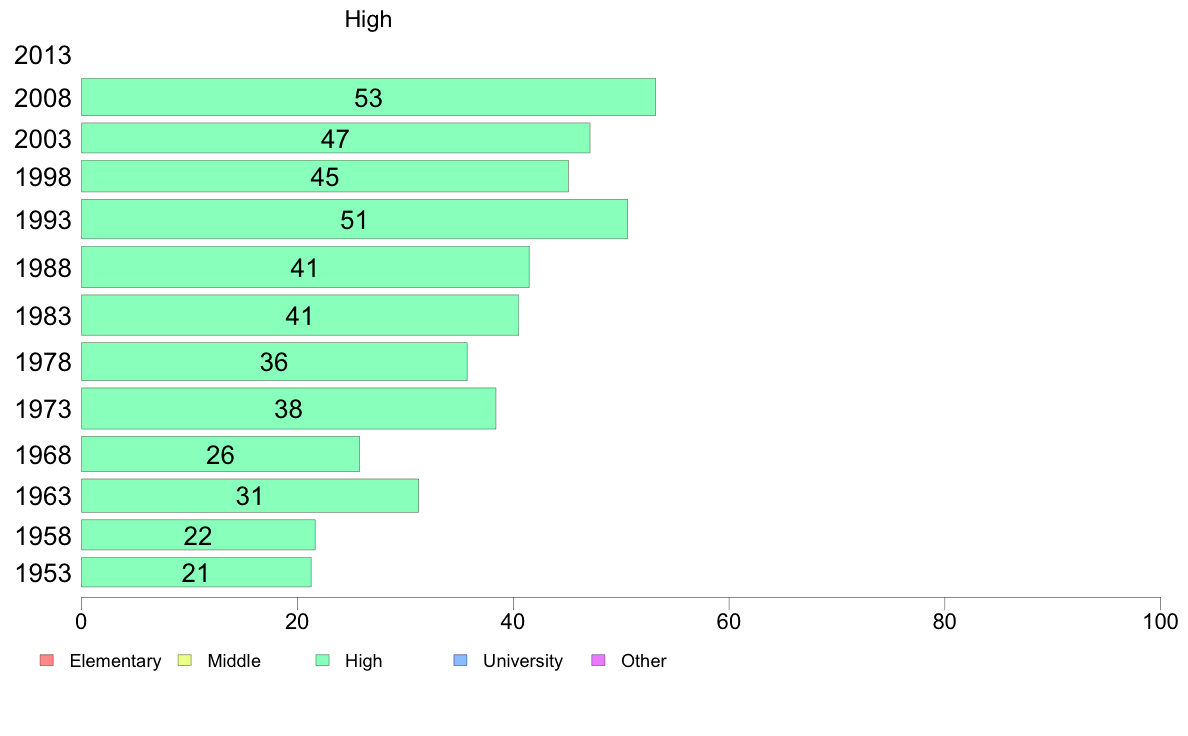Click the 1963 bar showing 31
The image size is (1188, 736).
tap(250, 496)
